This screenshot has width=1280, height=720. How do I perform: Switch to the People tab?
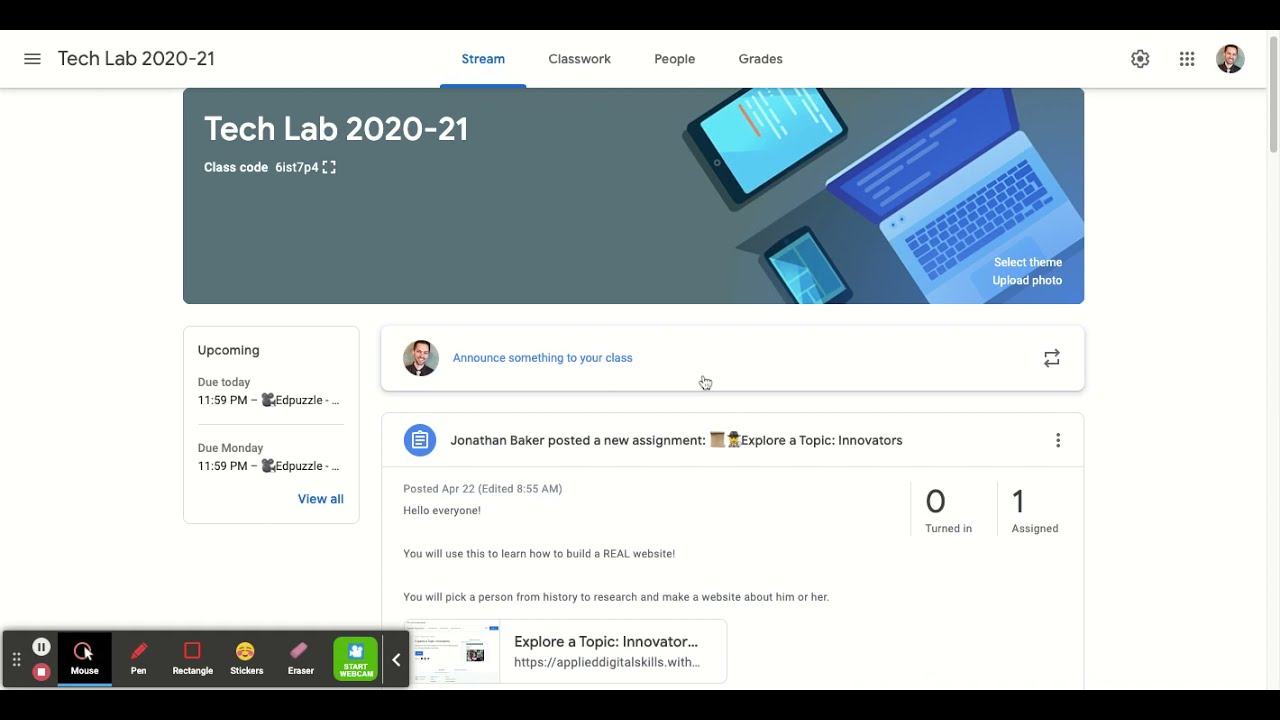coord(674,59)
